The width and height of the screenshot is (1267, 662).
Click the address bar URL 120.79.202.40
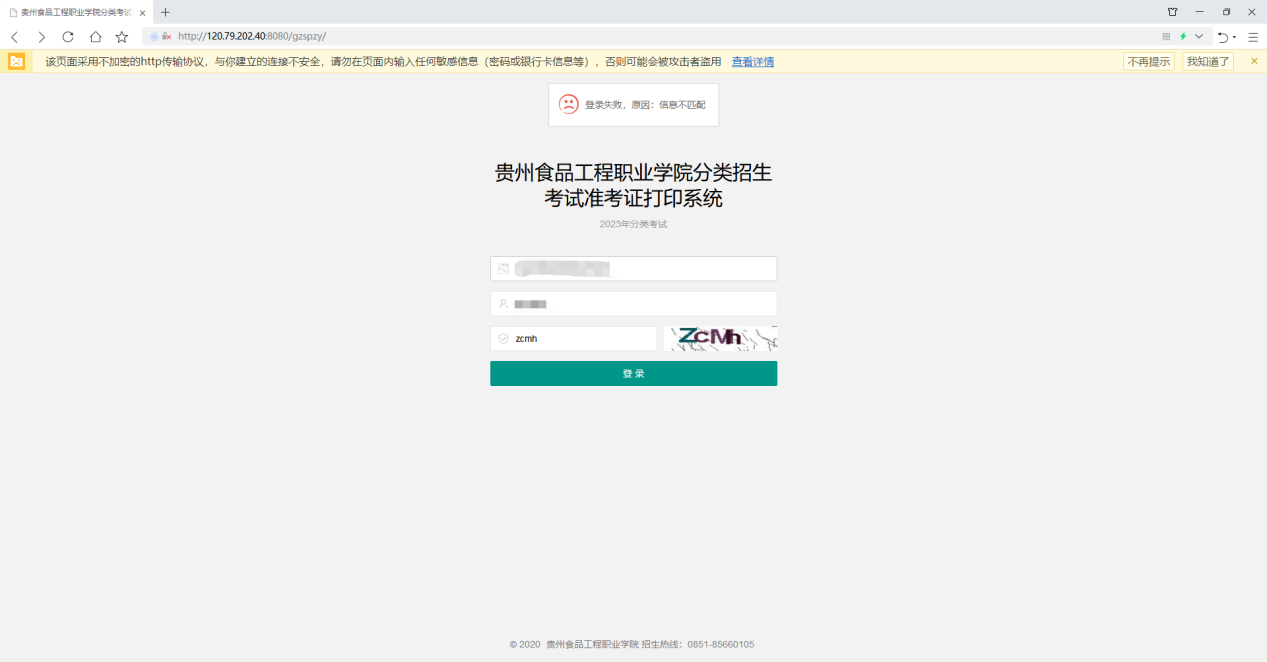236,36
